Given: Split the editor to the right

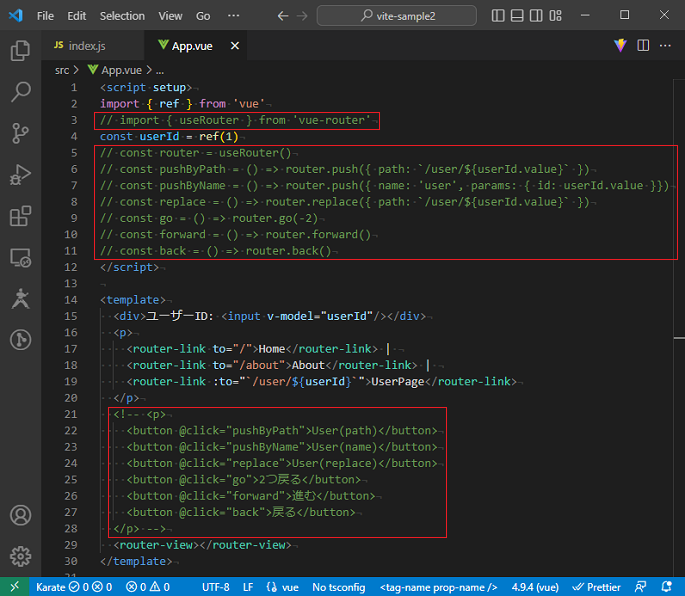Looking at the screenshot, I should pos(643,45).
